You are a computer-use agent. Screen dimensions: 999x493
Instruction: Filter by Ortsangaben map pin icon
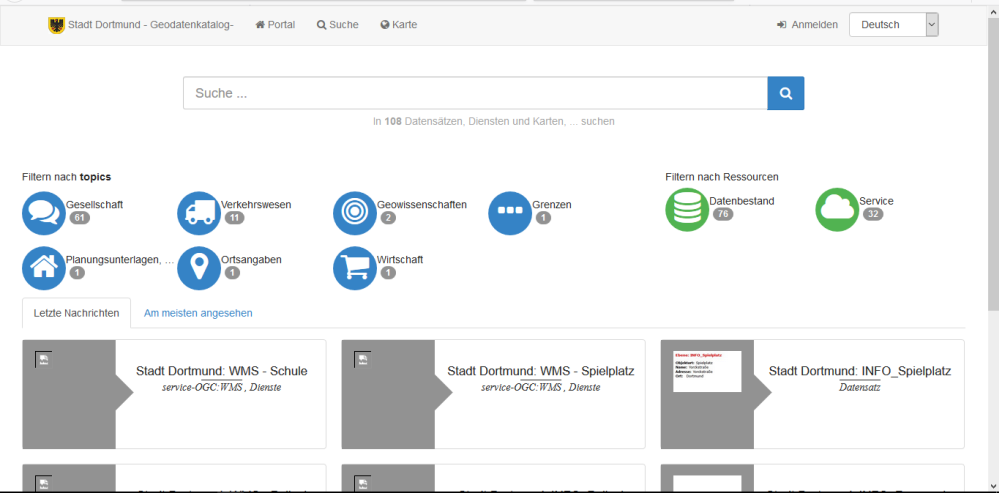coord(199,268)
